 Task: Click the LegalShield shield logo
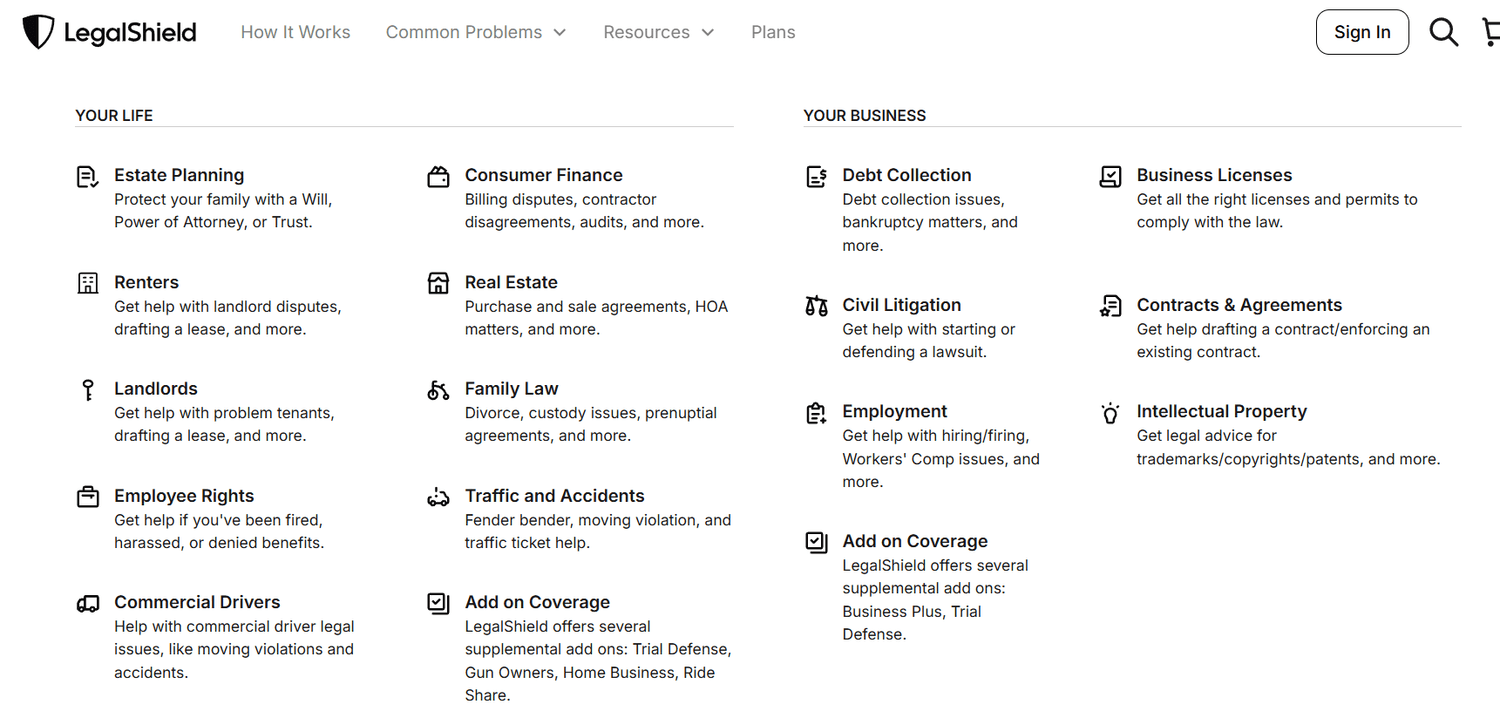[38, 31]
